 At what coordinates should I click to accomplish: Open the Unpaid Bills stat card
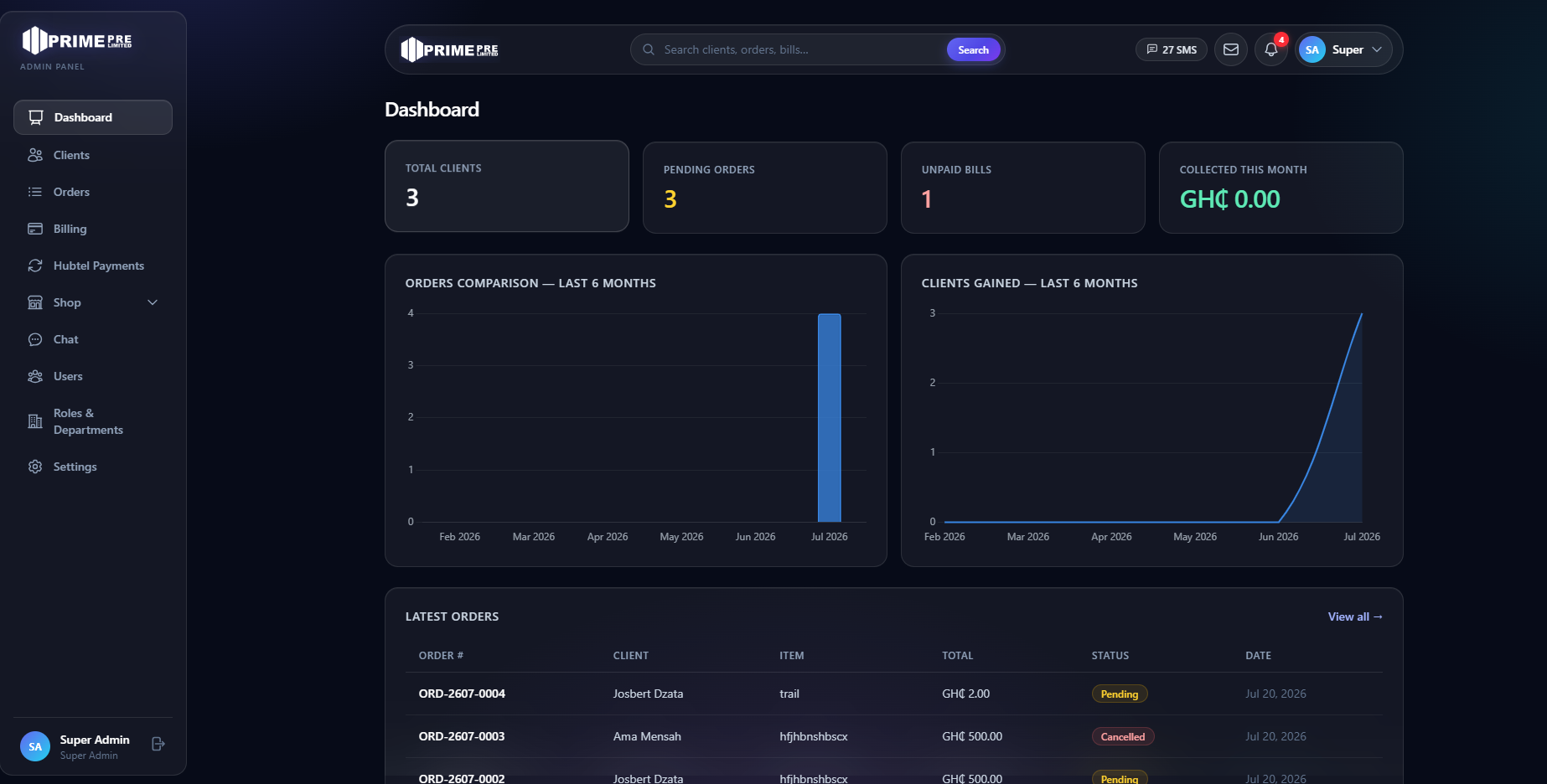tap(1023, 188)
